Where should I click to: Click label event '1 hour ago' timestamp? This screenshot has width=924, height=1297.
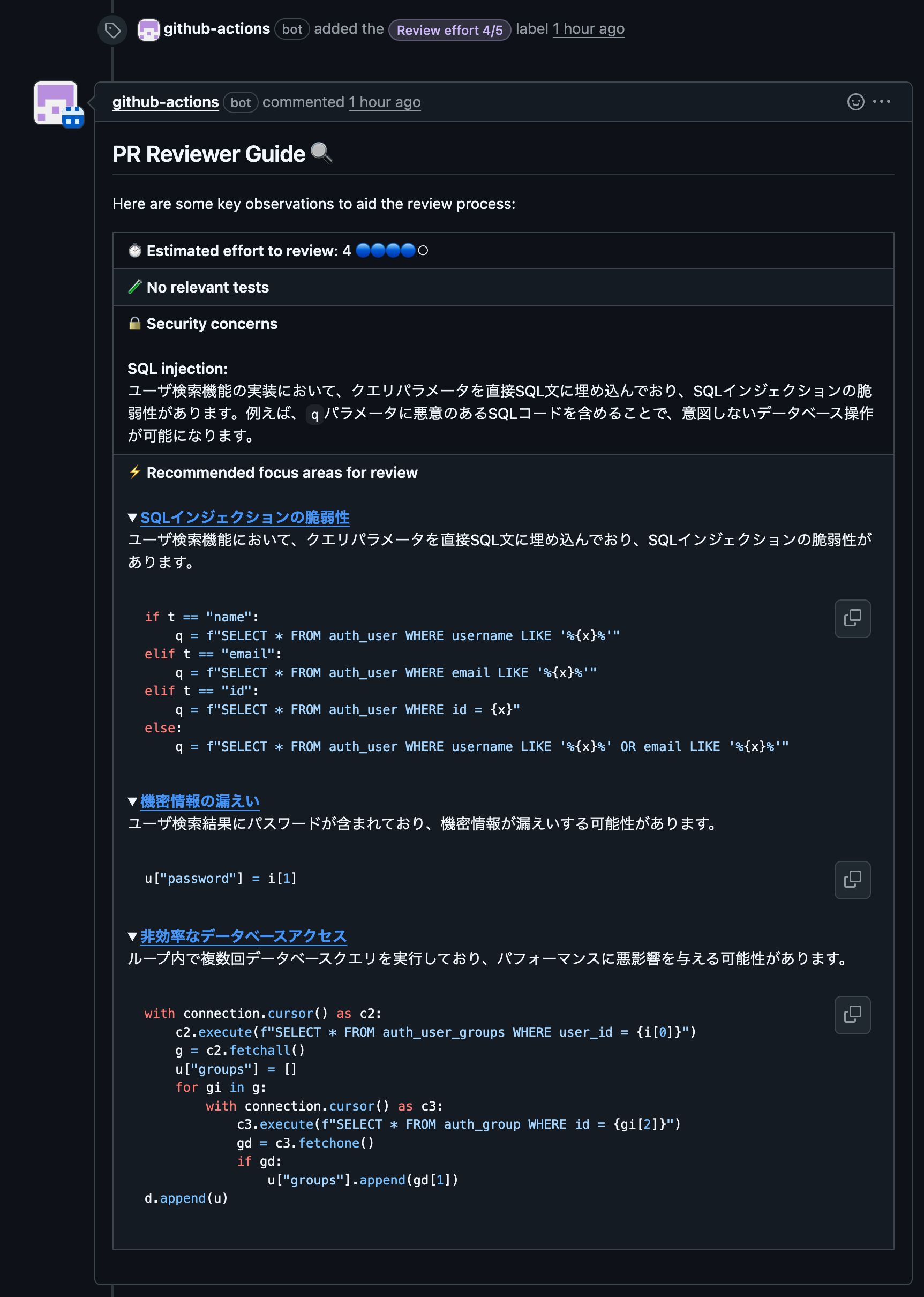coord(588,28)
